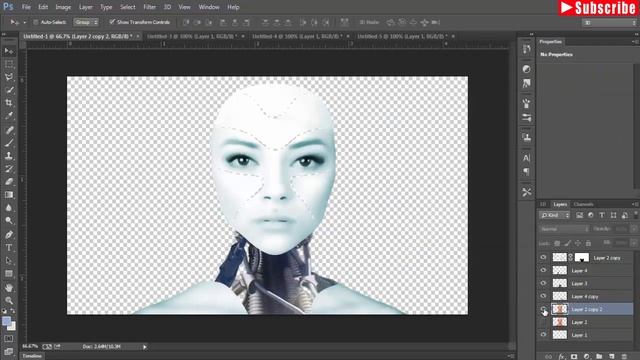Select the Path Selection tool
Screen dimensions: 640x360
click(9, 261)
